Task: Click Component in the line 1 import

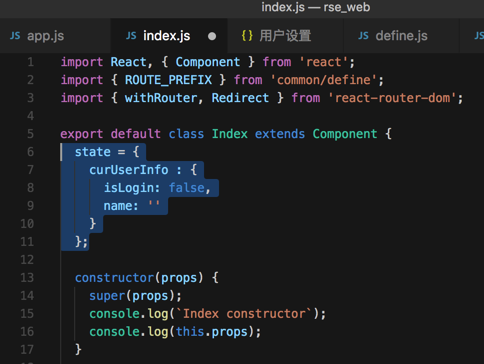Action: click(x=208, y=62)
